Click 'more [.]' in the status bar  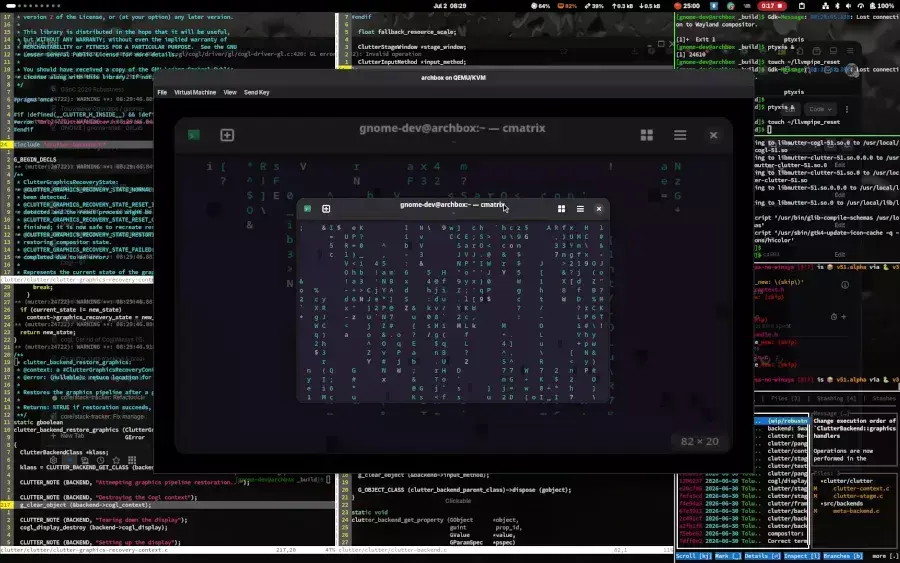click(x=885, y=556)
